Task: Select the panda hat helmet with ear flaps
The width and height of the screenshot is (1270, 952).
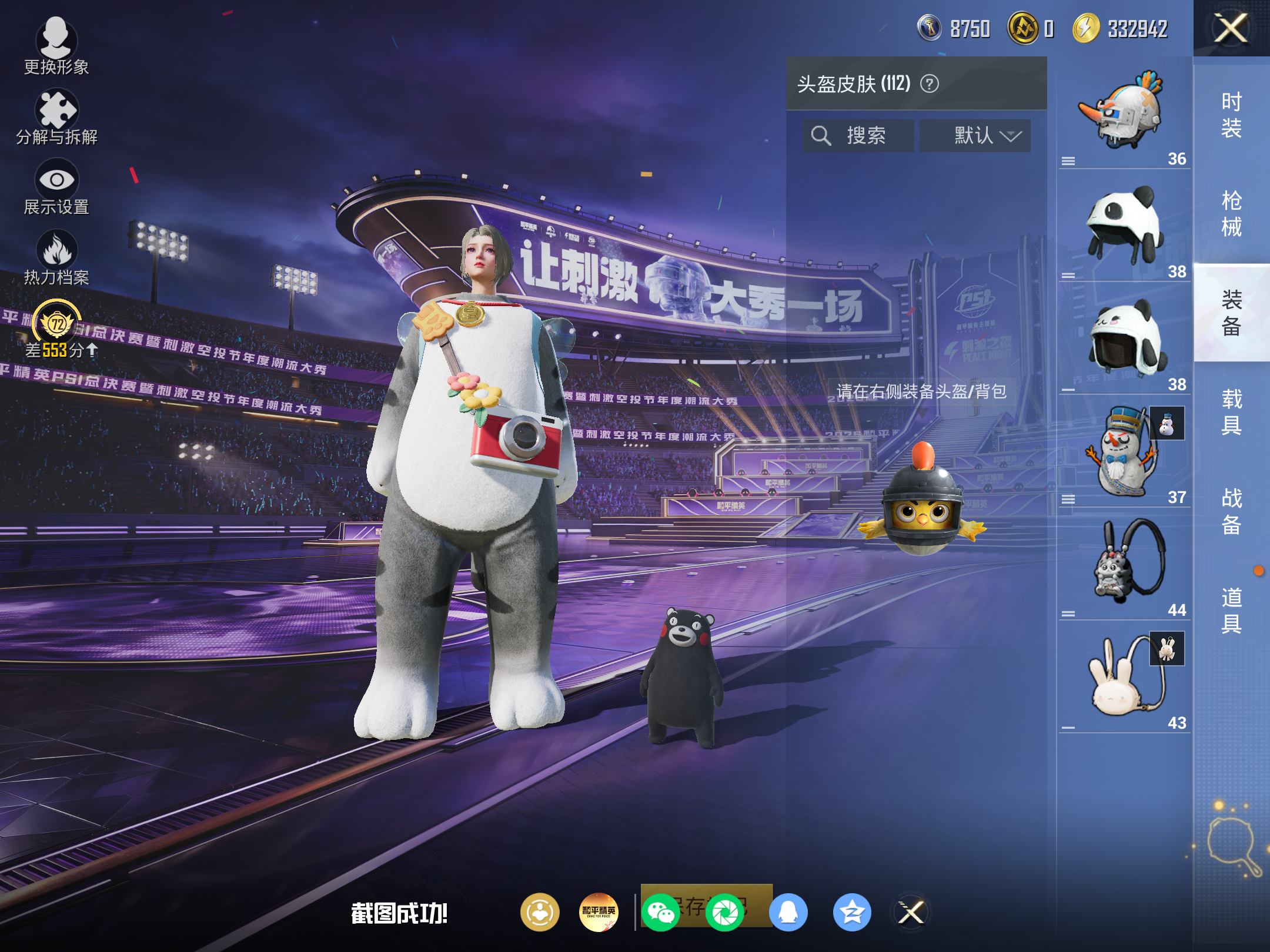Action: click(x=1124, y=226)
